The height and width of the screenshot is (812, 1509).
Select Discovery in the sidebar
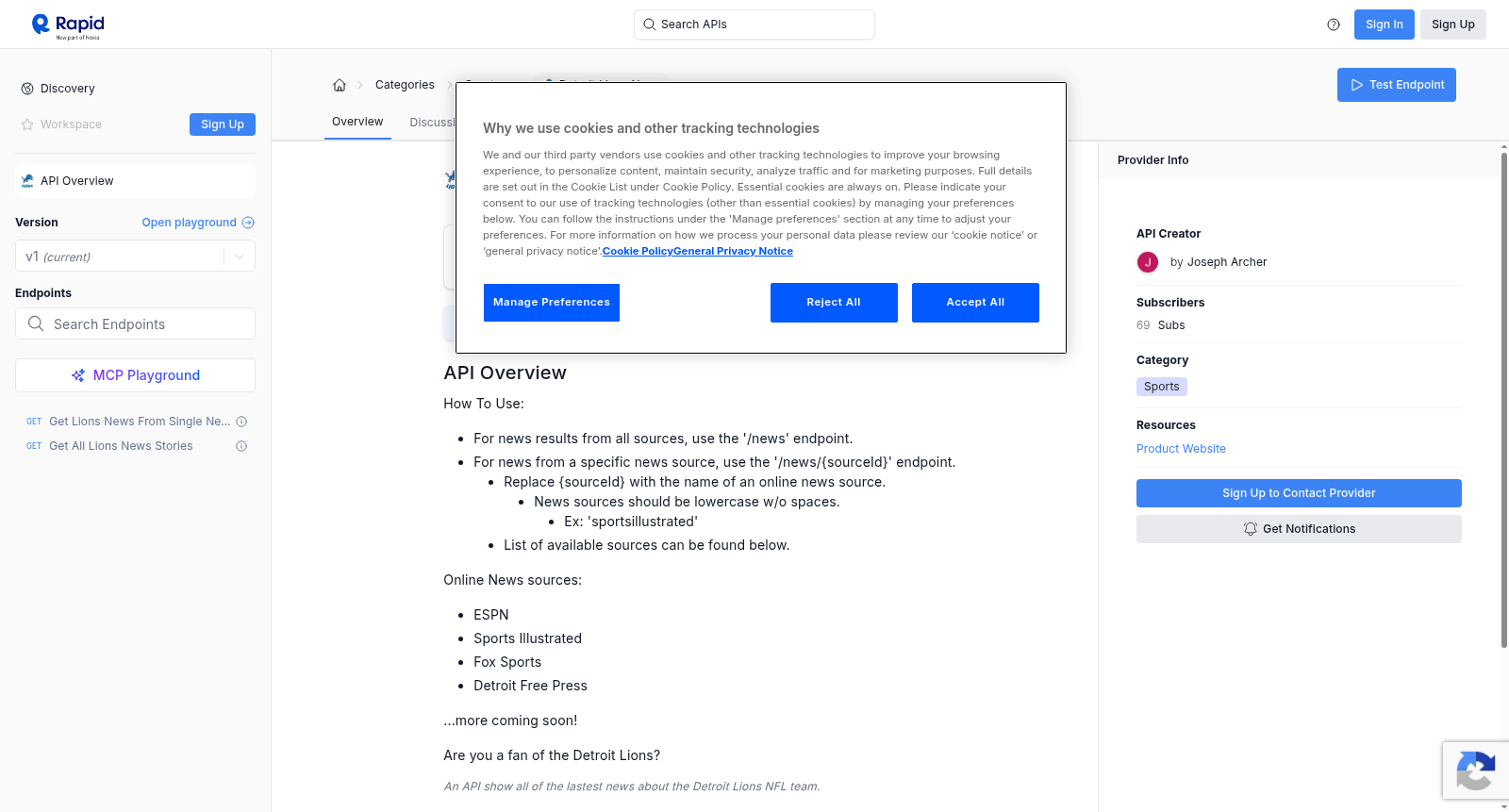coord(68,89)
